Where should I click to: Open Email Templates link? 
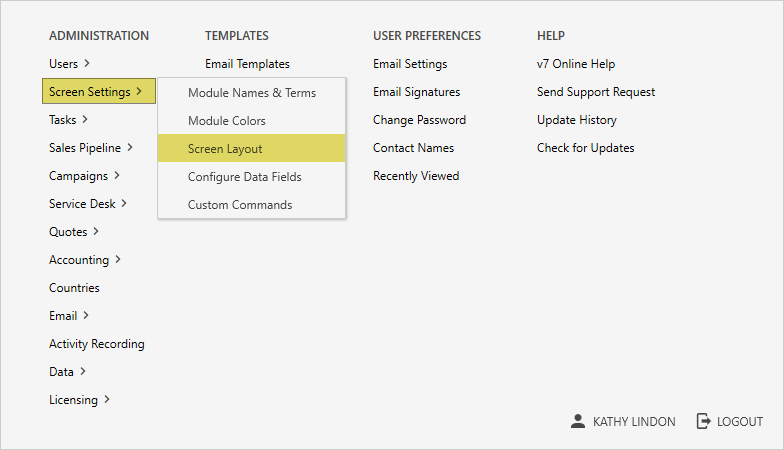247,64
